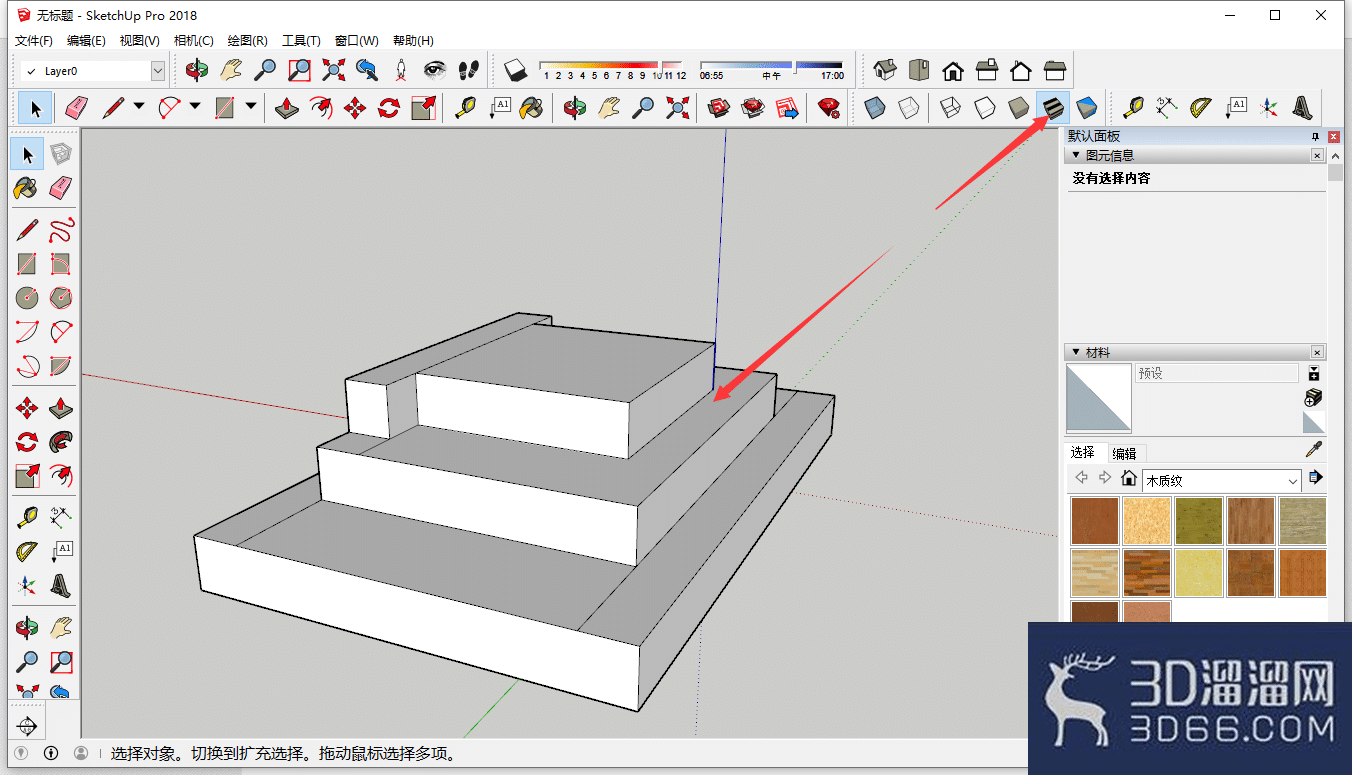Enable Wireframe face style
Image resolution: width=1352 pixels, height=775 pixels.
tap(951, 107)
